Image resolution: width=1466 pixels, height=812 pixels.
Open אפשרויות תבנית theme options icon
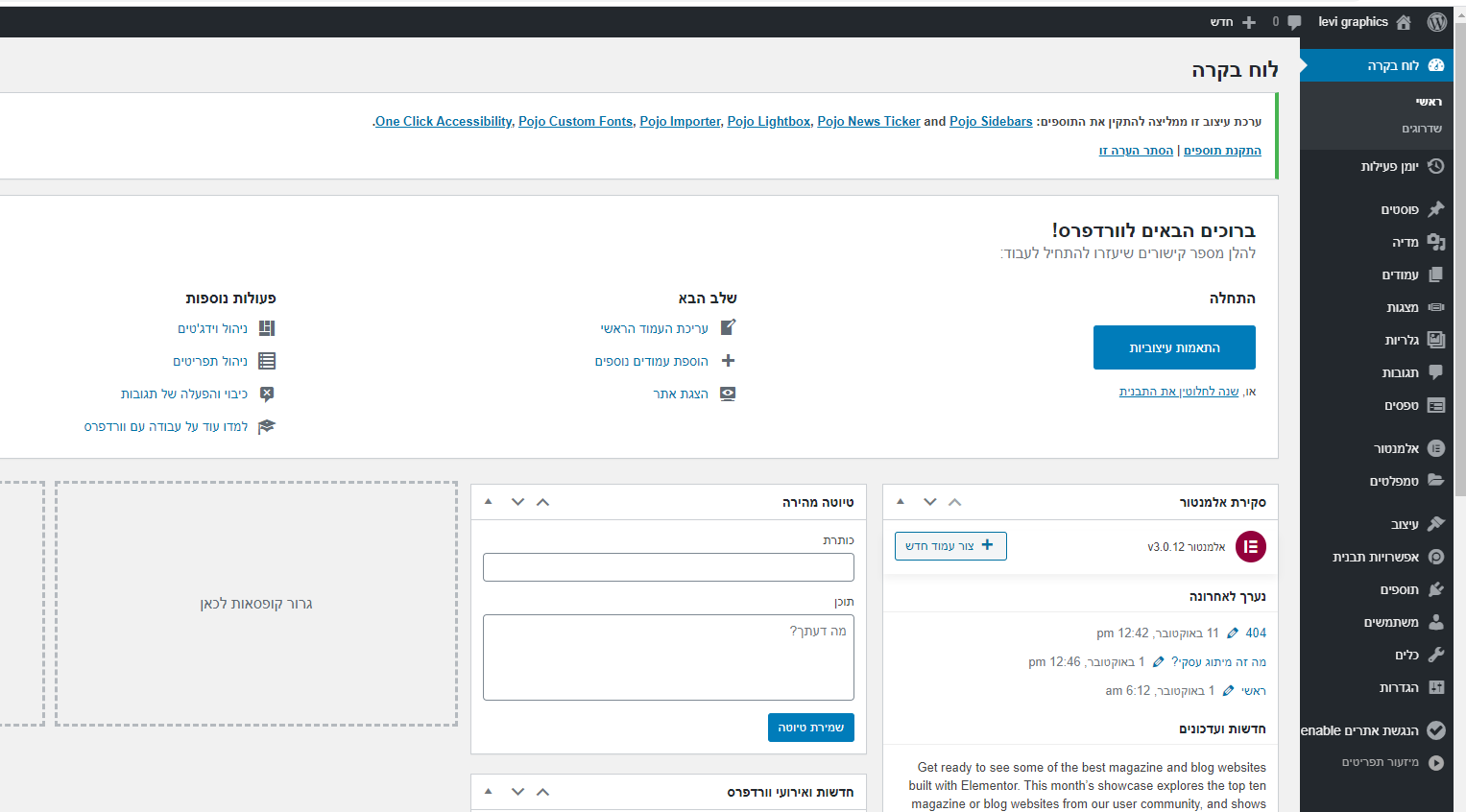pyautogui.click(x=1436, y=557)
